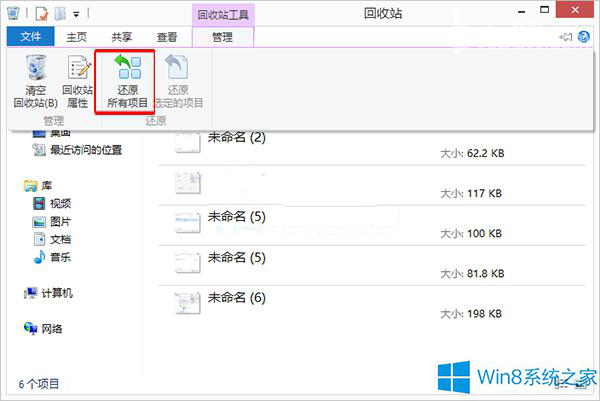This screenshot has width=600, height=401.
Task: Switch to the 主页 Home tab
Action: (77, 37)
